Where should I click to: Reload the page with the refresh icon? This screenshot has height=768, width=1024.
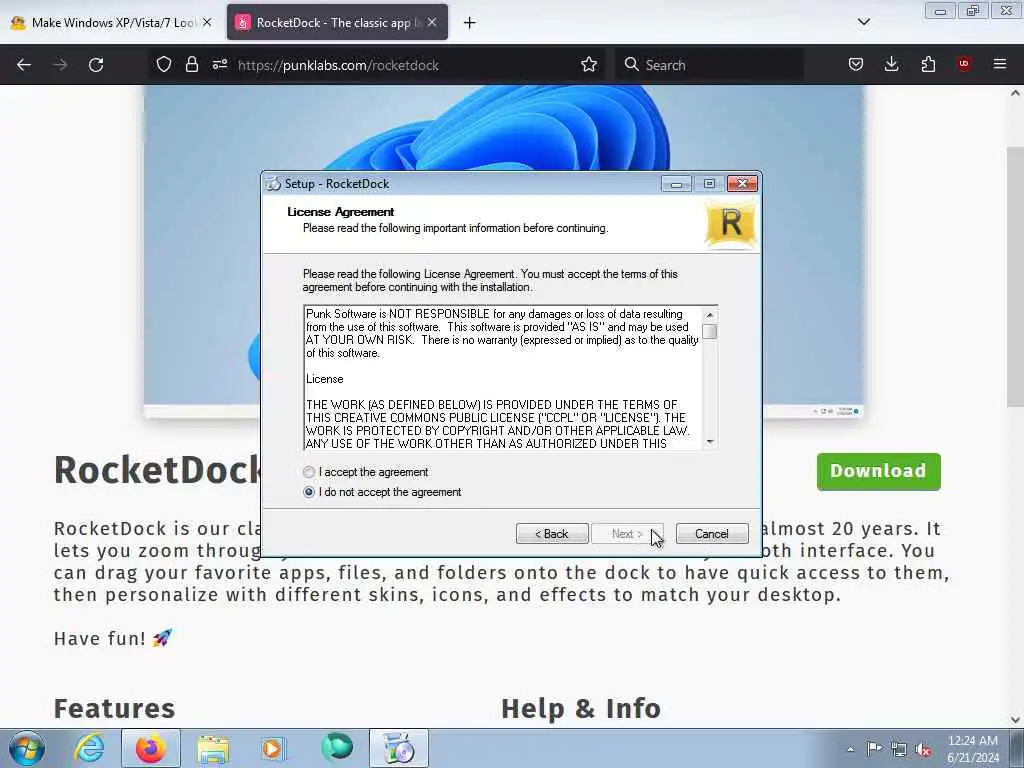click(x=96, y=65)
